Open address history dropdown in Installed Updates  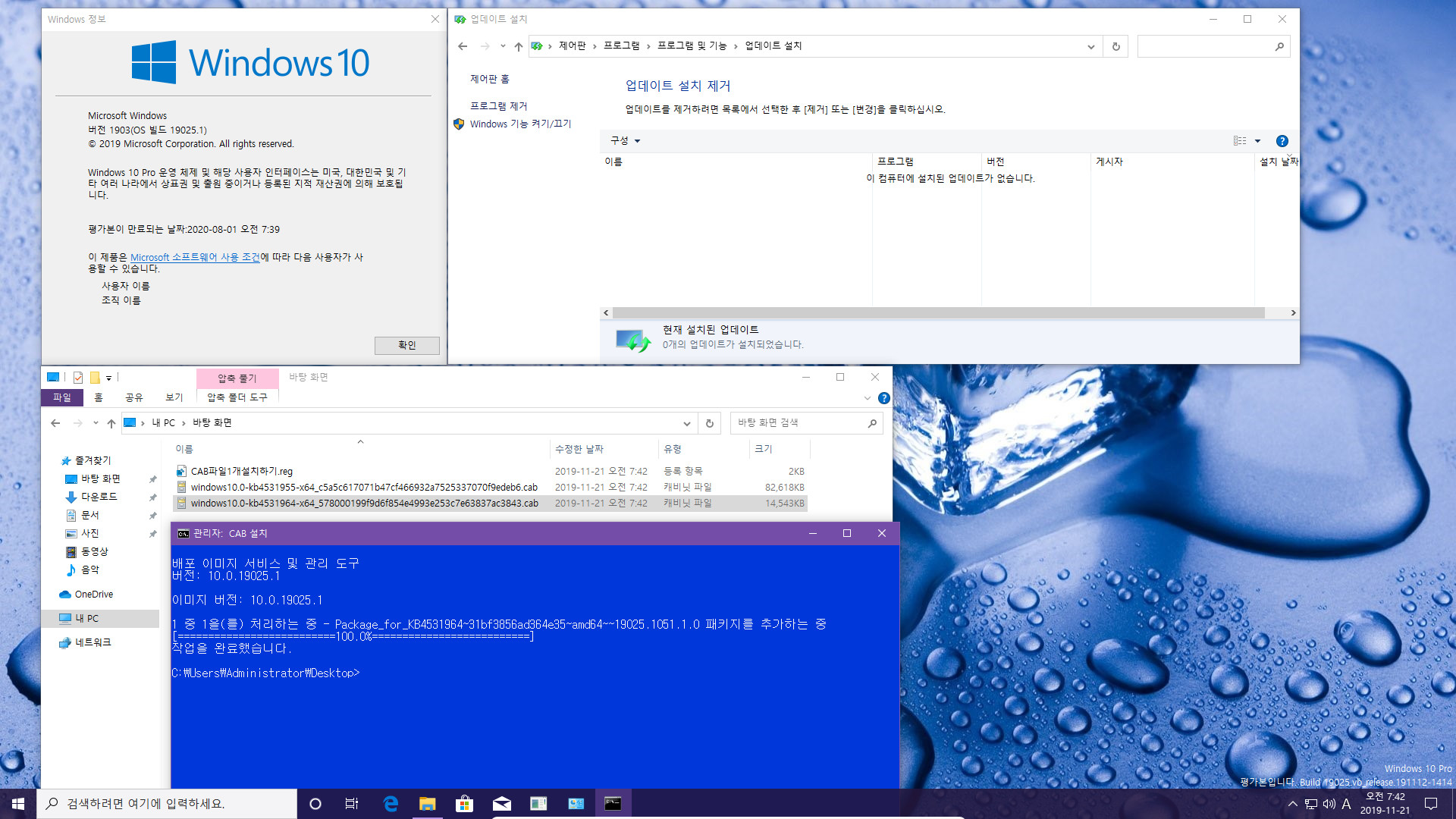(1090, 46)
